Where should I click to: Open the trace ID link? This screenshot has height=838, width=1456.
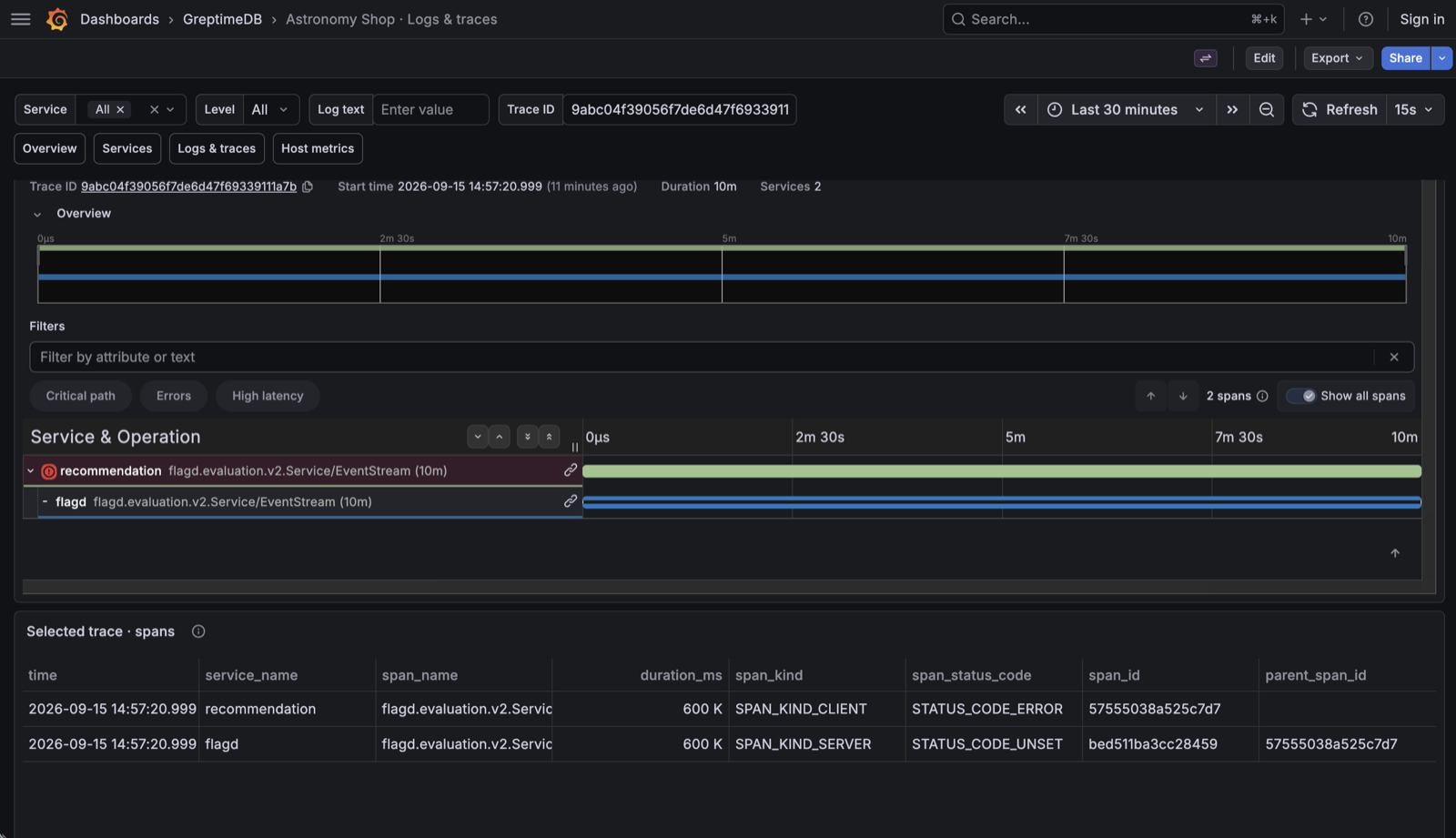pos(188,187)
